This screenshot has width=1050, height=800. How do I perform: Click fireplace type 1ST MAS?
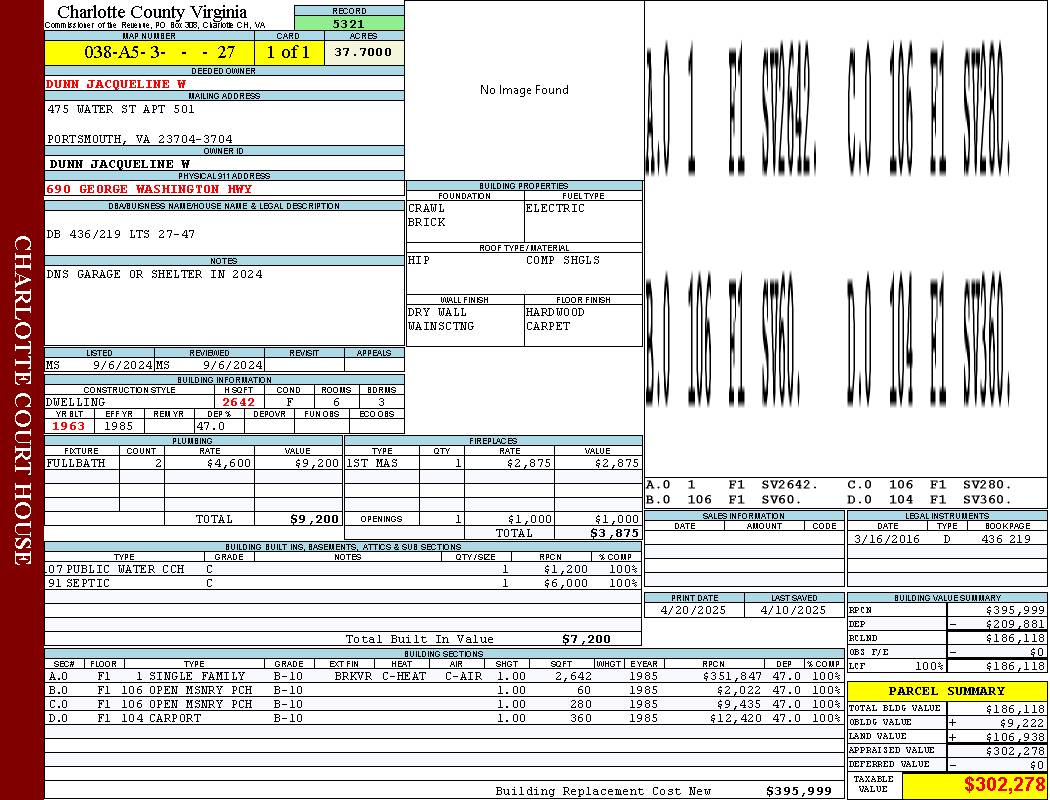pos(372,463)
